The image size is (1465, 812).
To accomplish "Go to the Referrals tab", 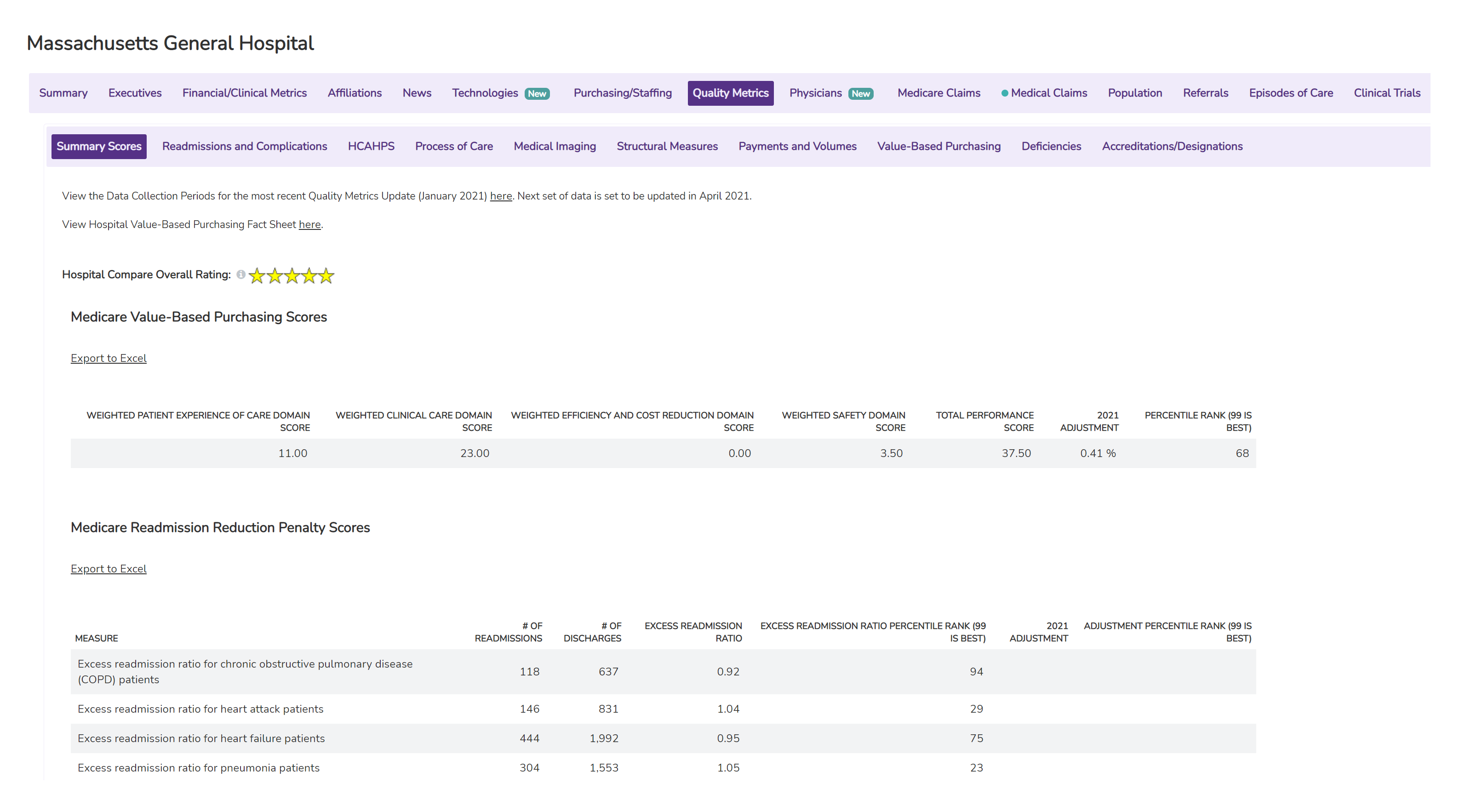I will 1205,93.
